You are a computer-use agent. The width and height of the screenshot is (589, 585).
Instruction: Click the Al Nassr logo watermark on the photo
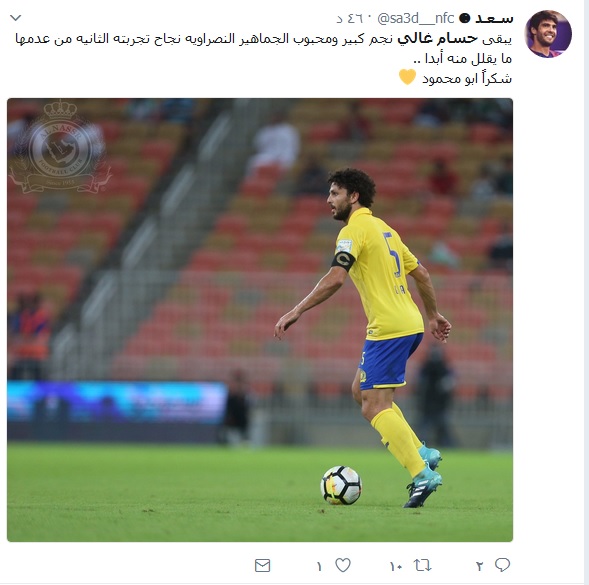tap(60, 147)
